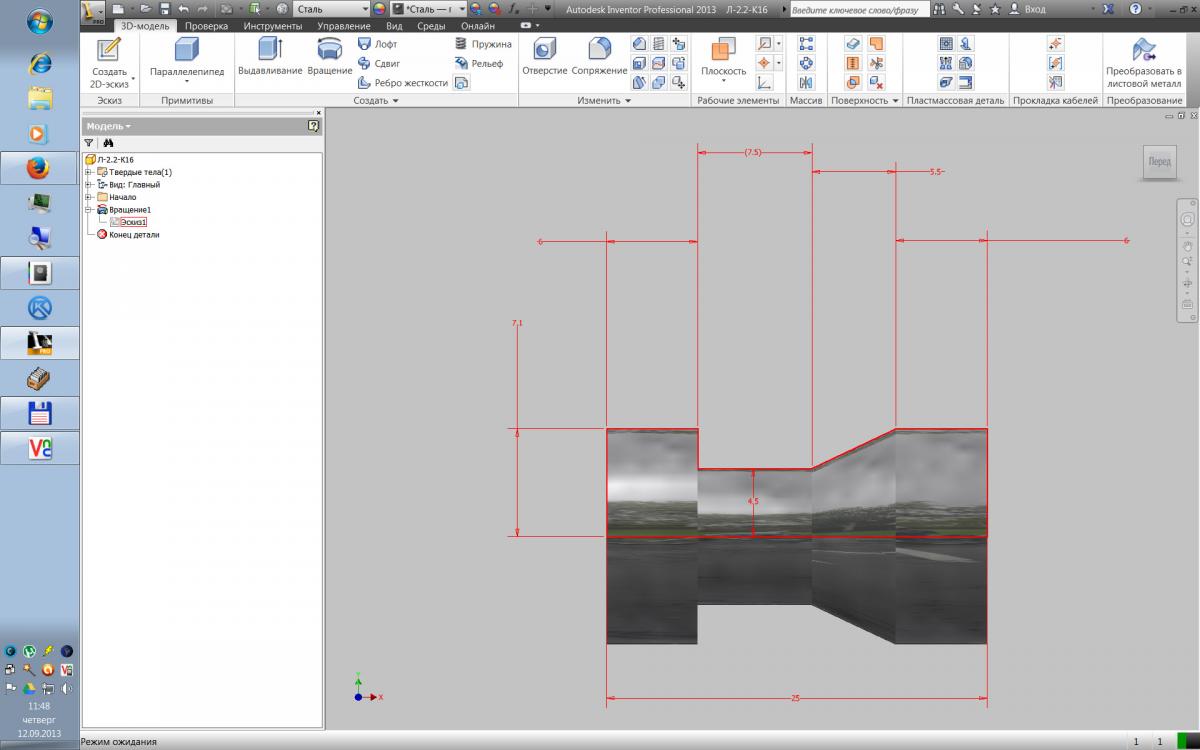Viewport: 1200px width, 750px height.
Task: Click Преобразовать в листовой металл icon
Action: 1143,62
